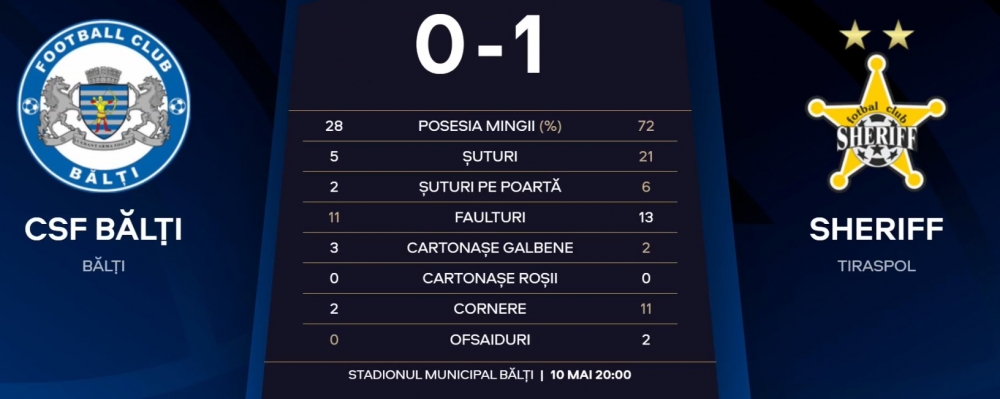The width and height of the screenshot is (1000, 399).
Task: Select the ȘUTURI stat row label
Action: [490, 157]
